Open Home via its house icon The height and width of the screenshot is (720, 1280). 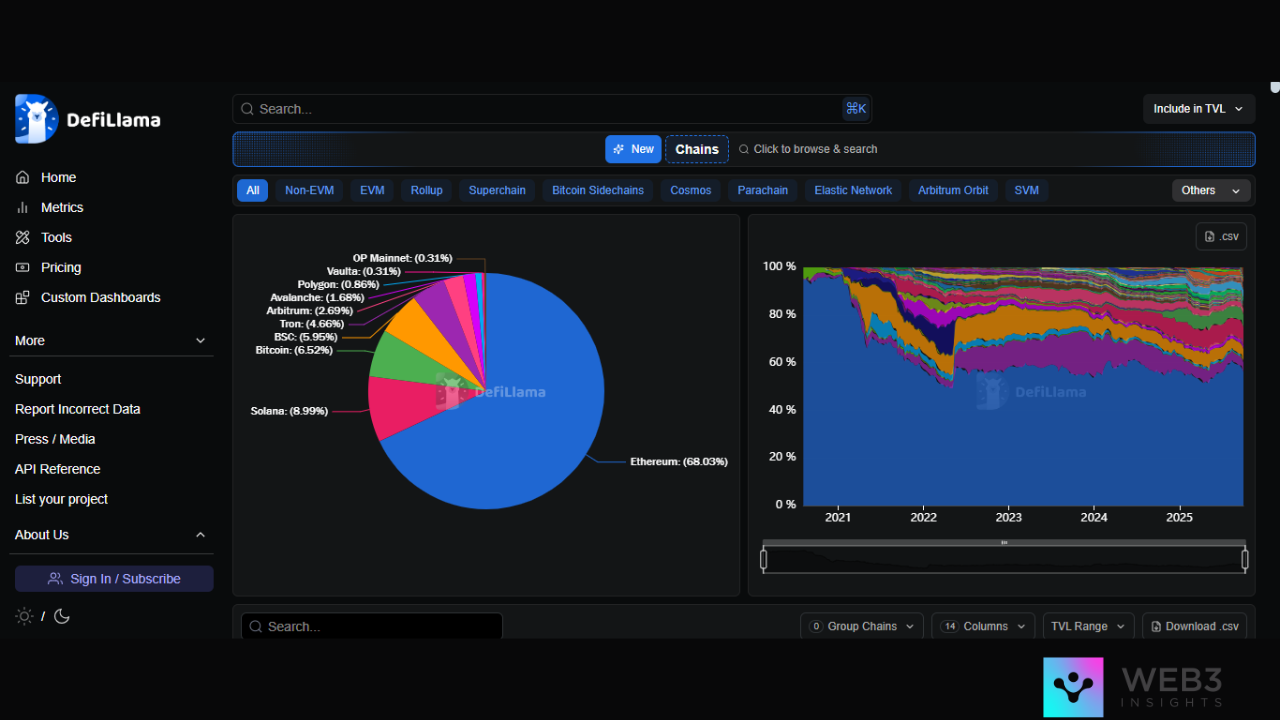click(x=23, y=177)
